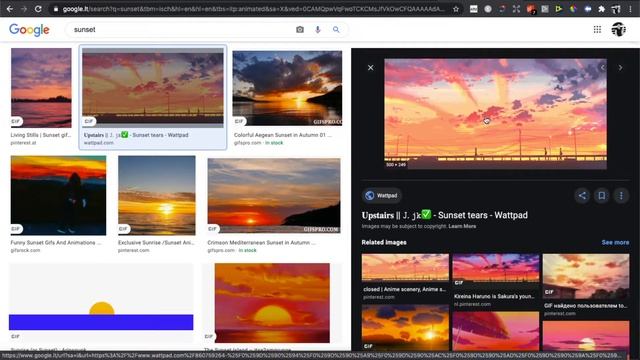This screenshot has width=640, height=360.
Task: Open the red cartoon sunset island gif
Action: [x=272, y=303]
